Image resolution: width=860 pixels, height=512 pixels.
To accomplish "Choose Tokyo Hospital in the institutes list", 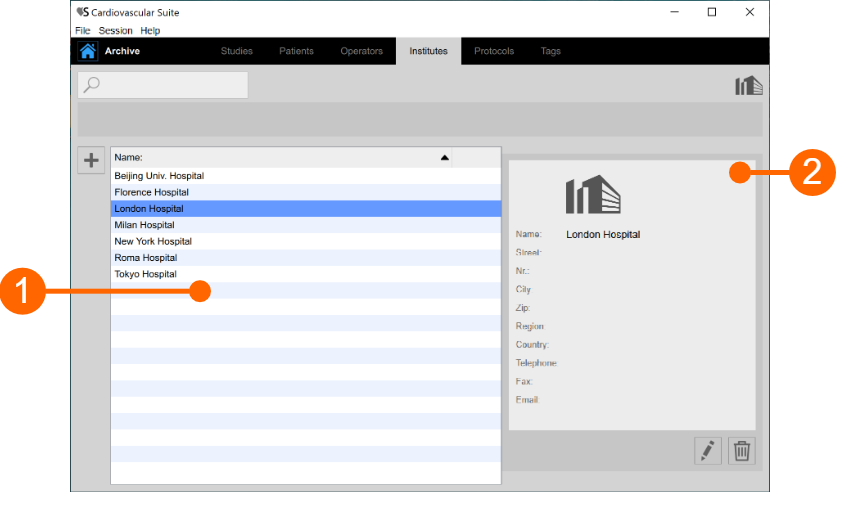I will (x=146, y=274).
